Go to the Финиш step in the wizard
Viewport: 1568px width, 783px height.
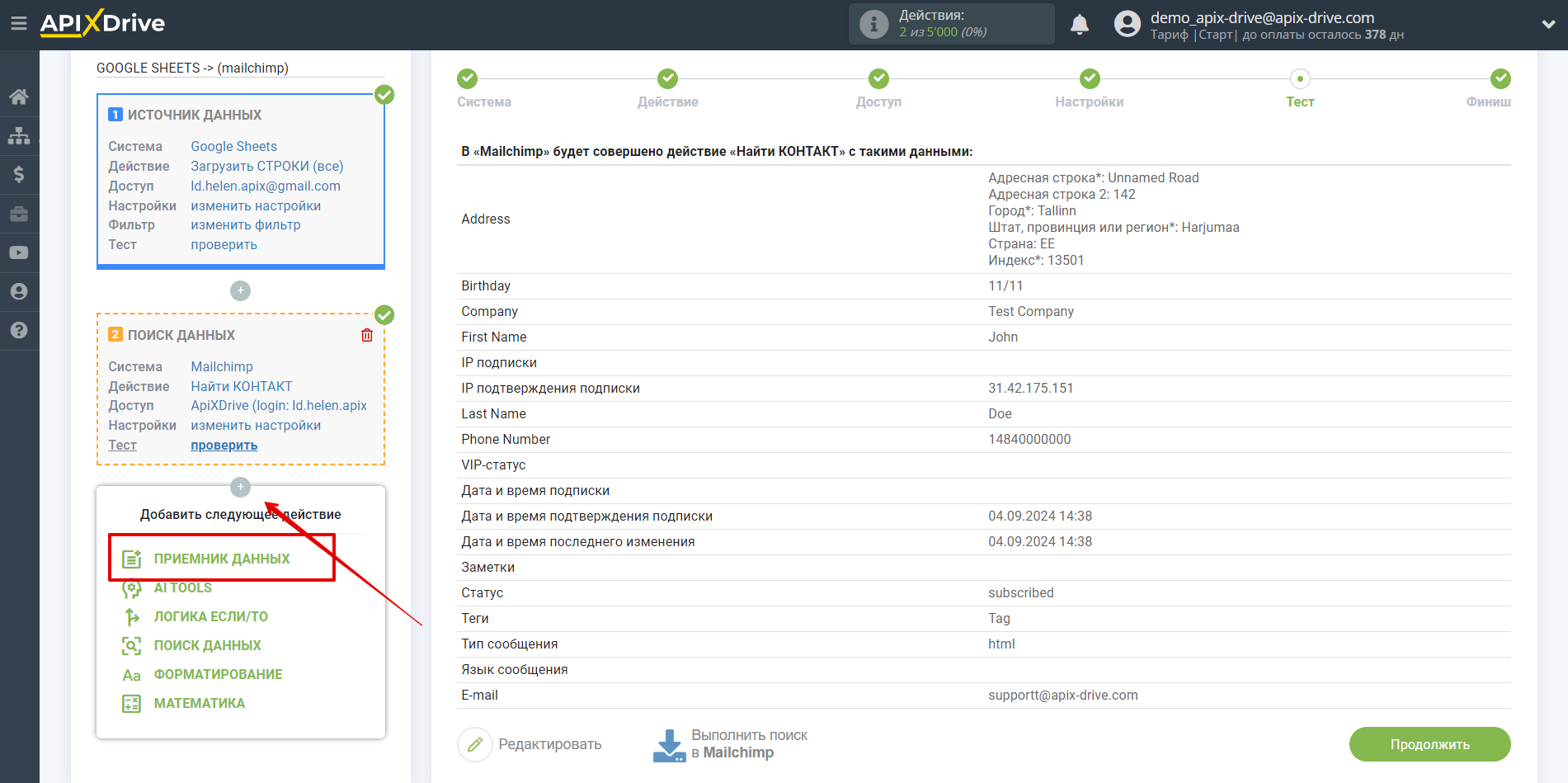(x=1489, y=89)
